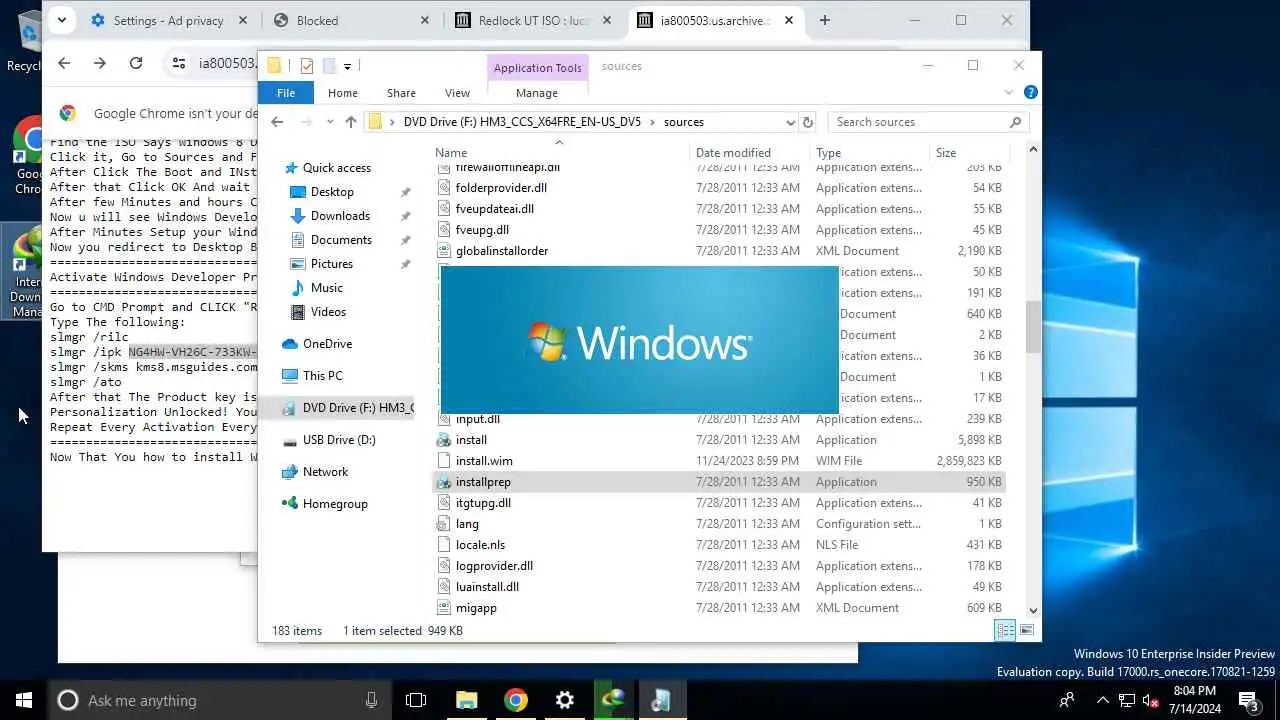The height and width of the screenshot is (720, 1280).
Task: Click the New folder icon in Explorer's title bar
Action: click(329, 66)
